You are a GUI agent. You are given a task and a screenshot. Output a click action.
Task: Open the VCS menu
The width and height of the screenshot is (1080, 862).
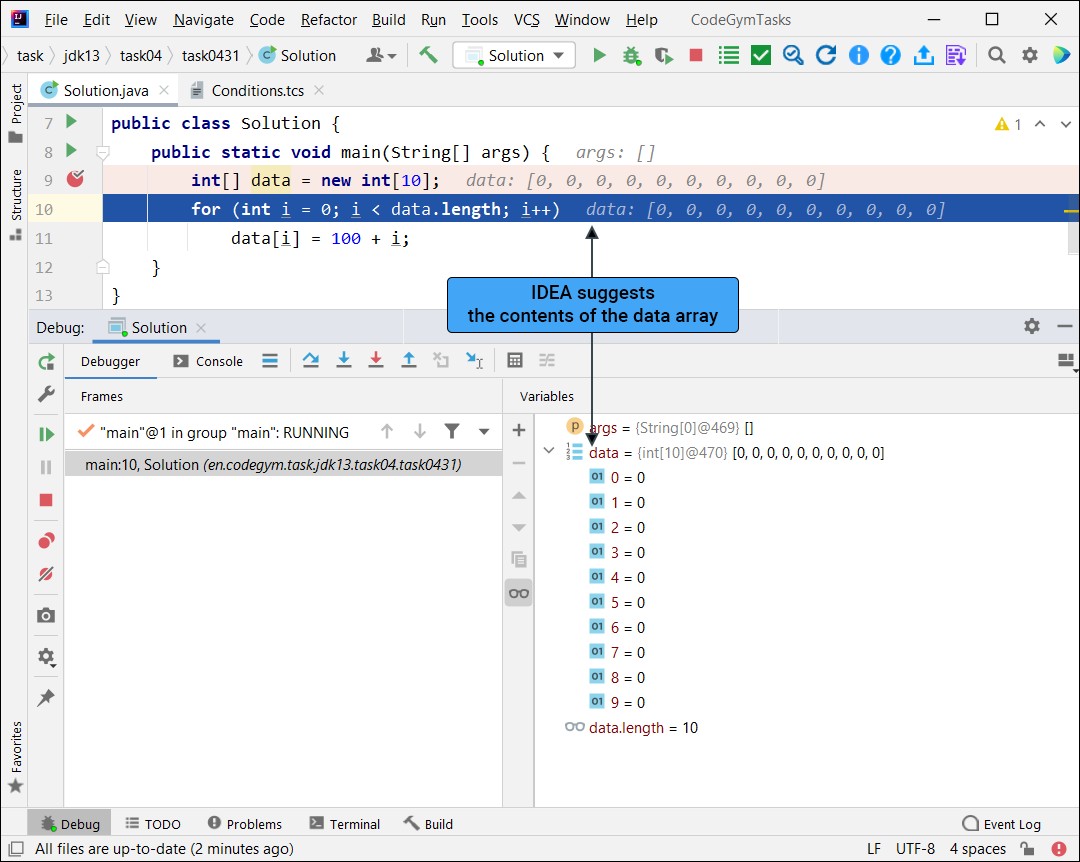tap(526, 20)
